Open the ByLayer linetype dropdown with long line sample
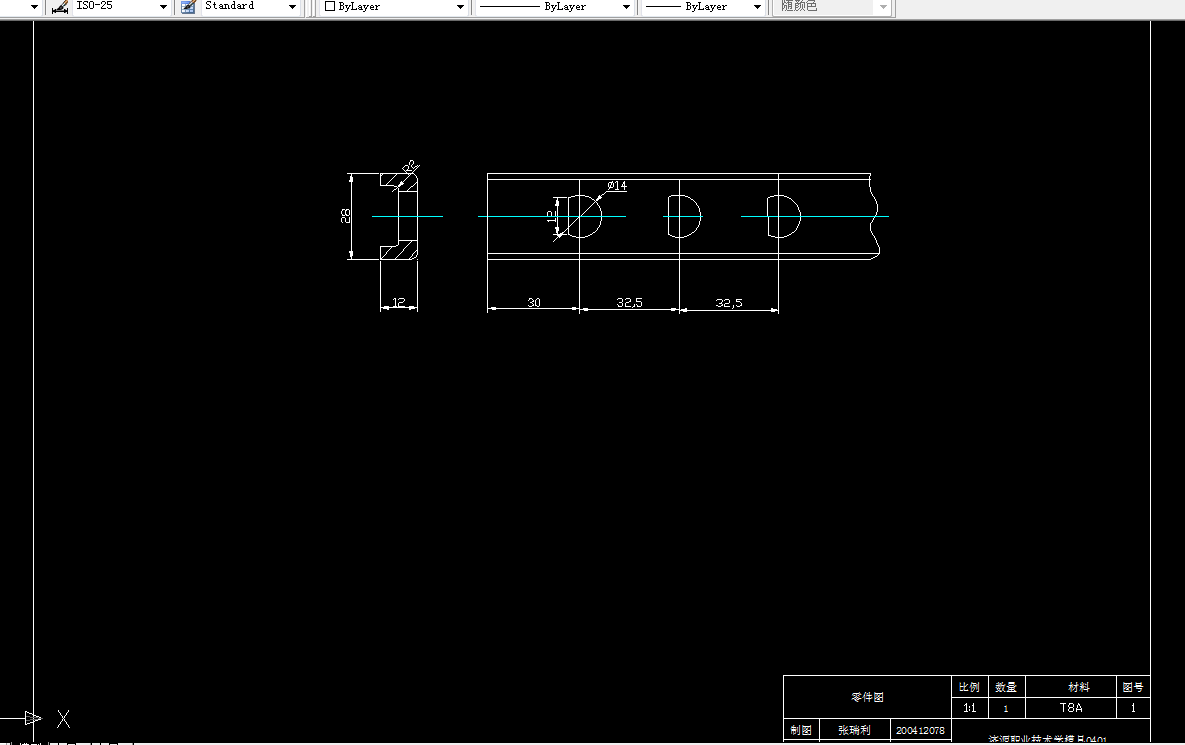 coord(627,7)
